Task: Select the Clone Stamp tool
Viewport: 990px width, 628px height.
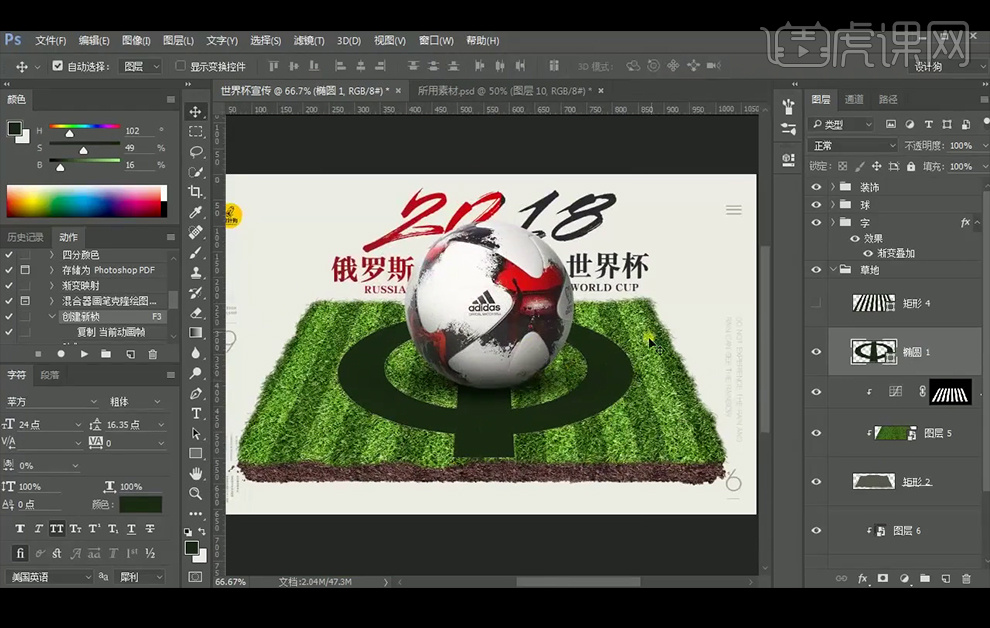Action: [196, 273]
